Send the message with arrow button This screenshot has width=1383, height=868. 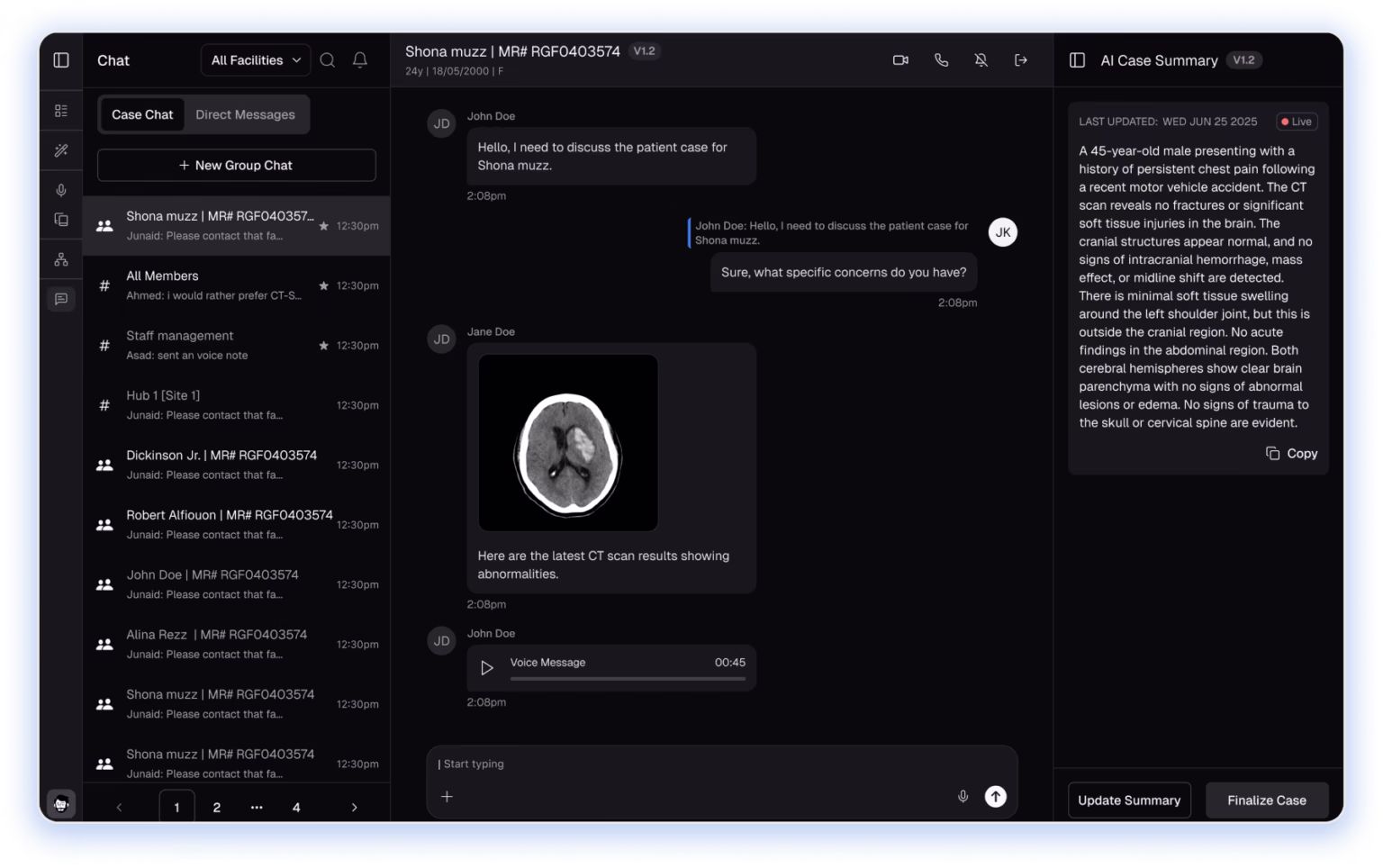(x=995, y=796)
